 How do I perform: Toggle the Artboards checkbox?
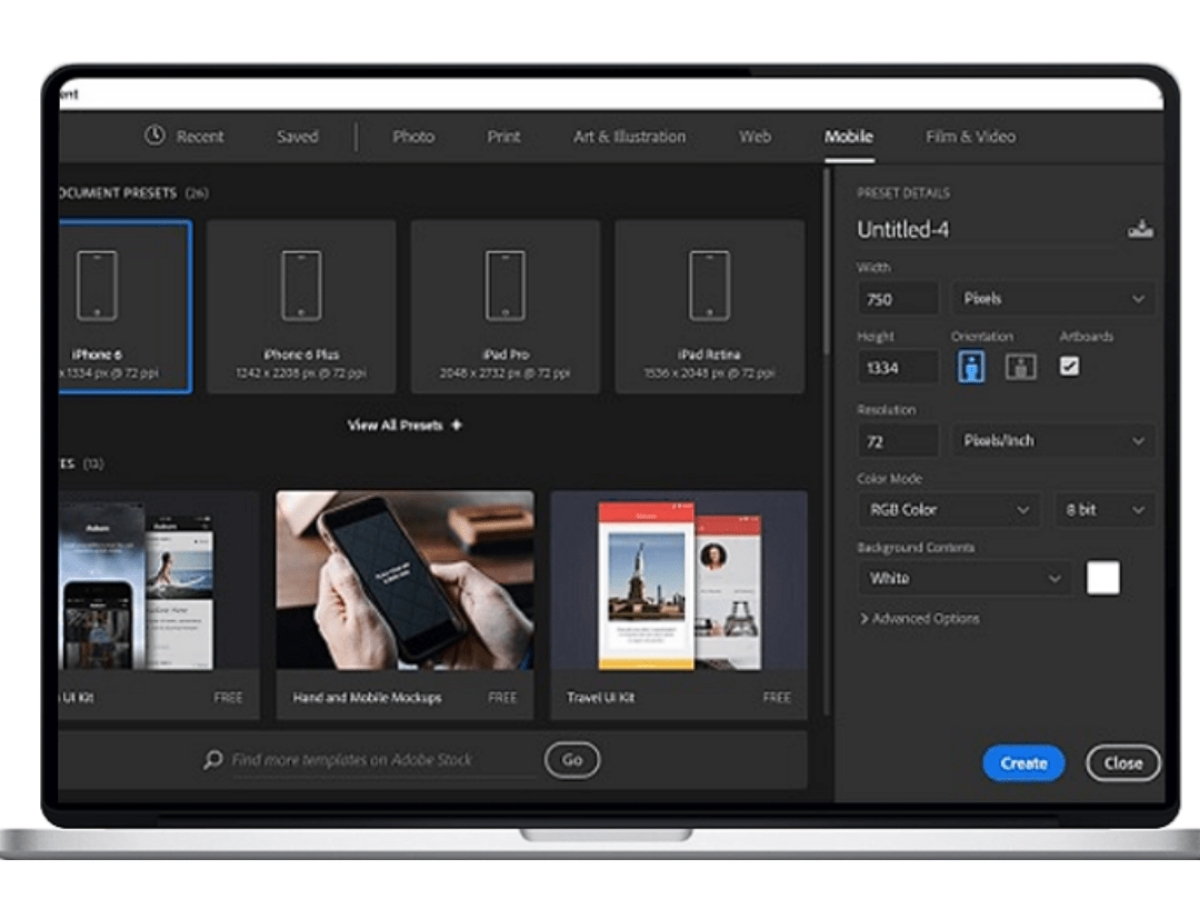tap(1070, 366)
